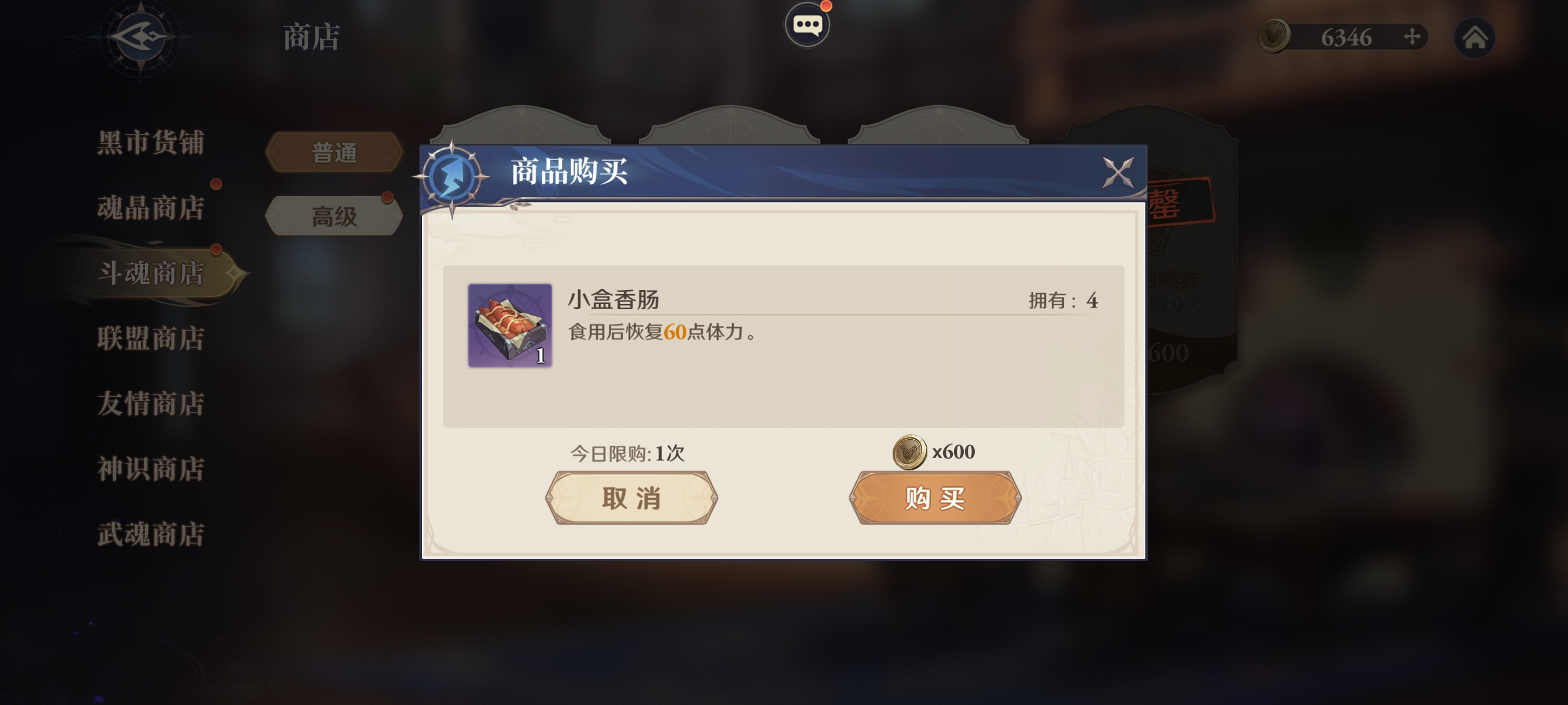1568x705 pixels.
Task: Click the compass back arrow emblem
Action: point(141,38)
